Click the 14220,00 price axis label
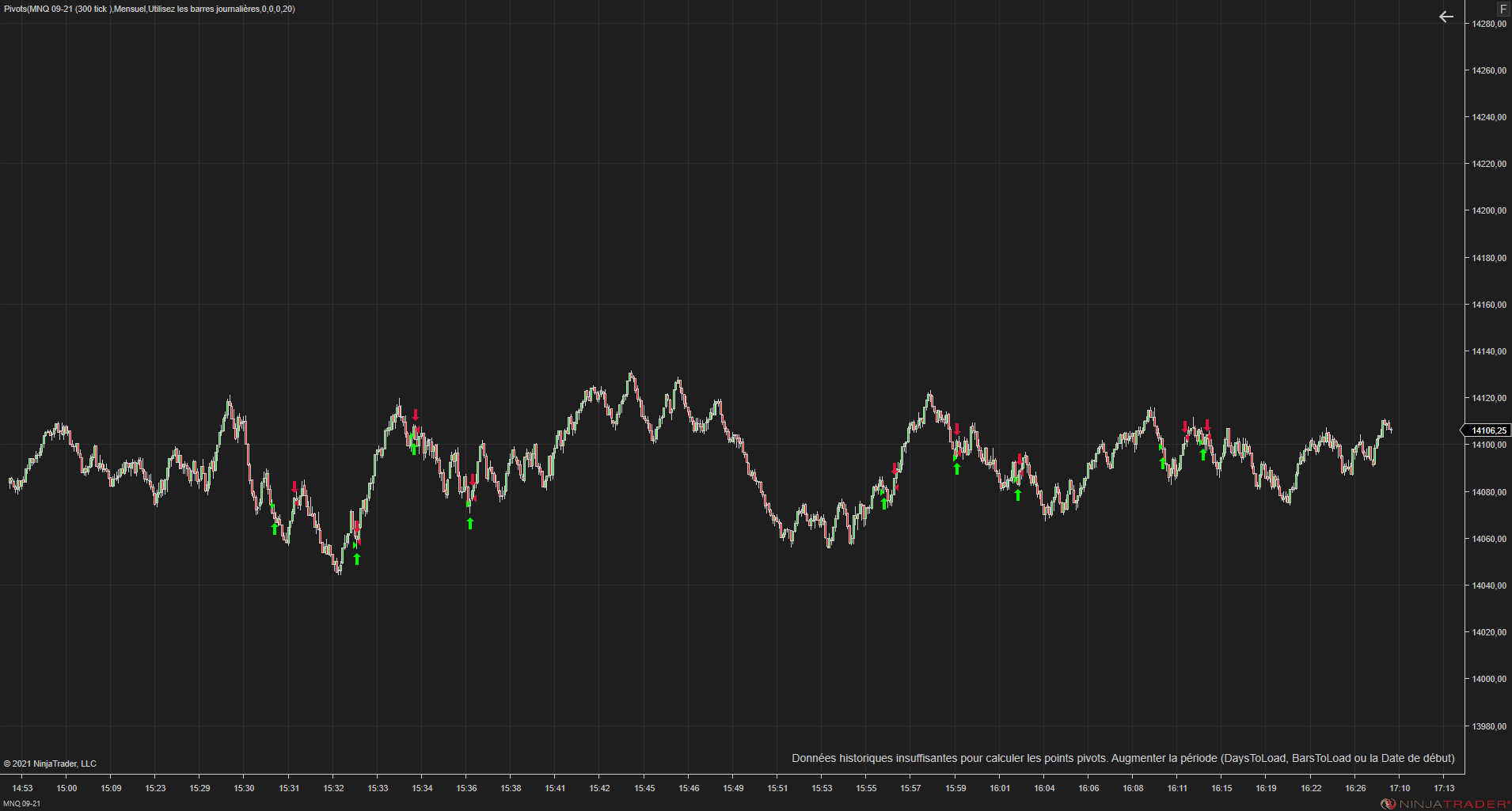1512x811 pixels. 1489,164
